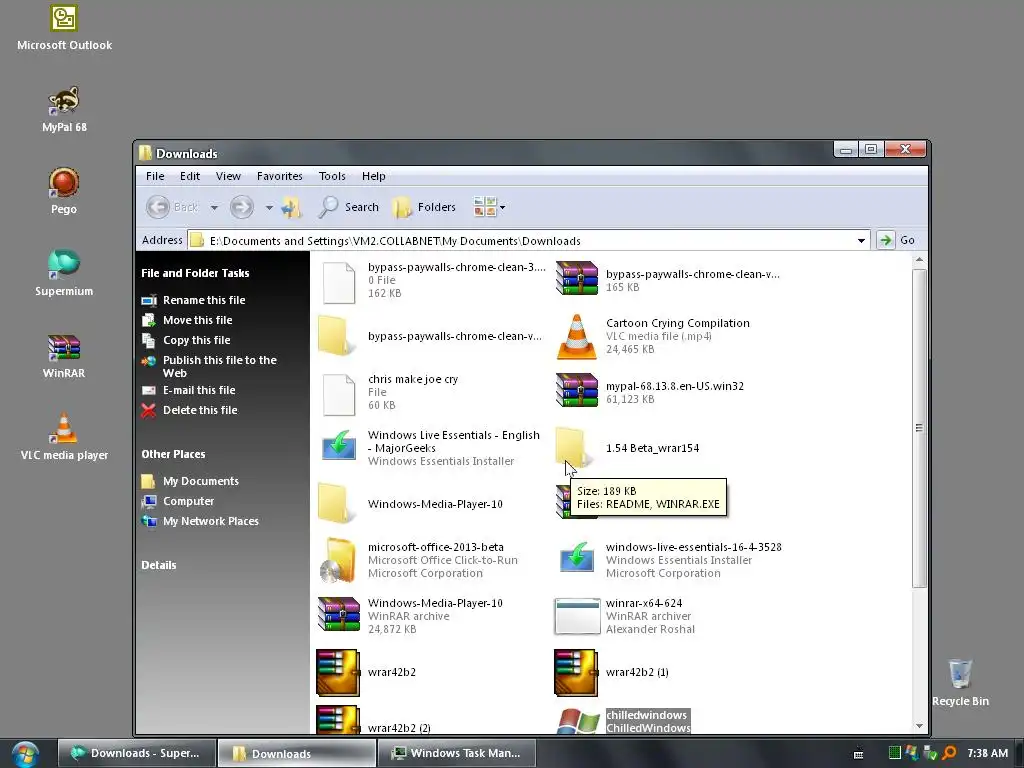The image size is (1024, 768).
Task: Open the Favorites menu
Action: [x=280, y=176]
